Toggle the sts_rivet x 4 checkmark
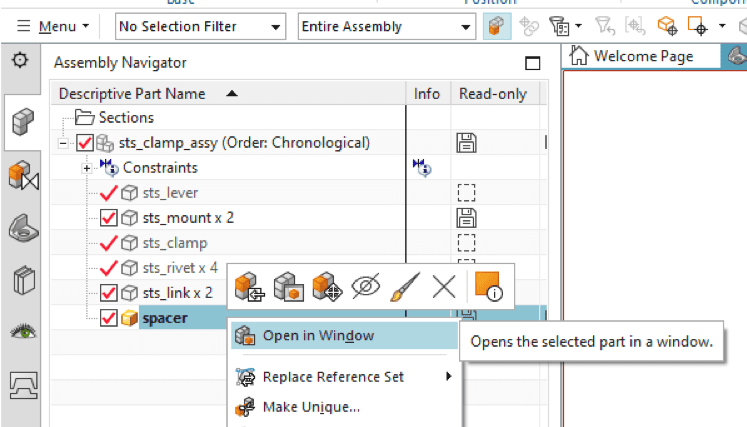747x427 pixels. click(109, 268)
